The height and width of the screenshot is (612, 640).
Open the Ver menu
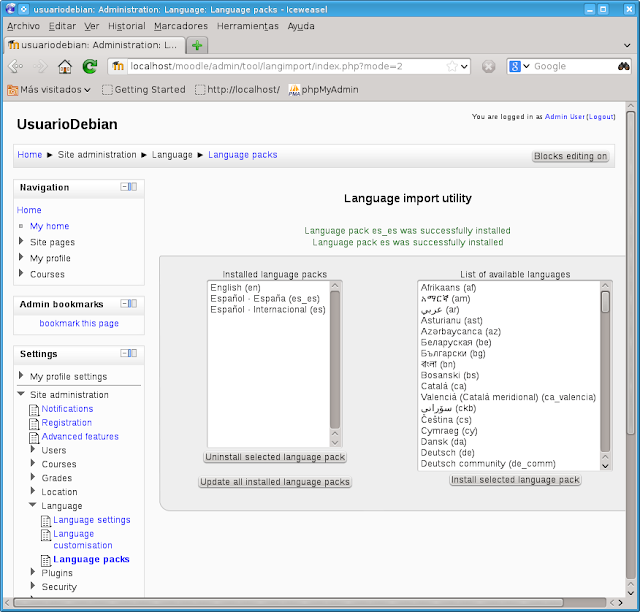pyautogui.click(x=92, y=26)
